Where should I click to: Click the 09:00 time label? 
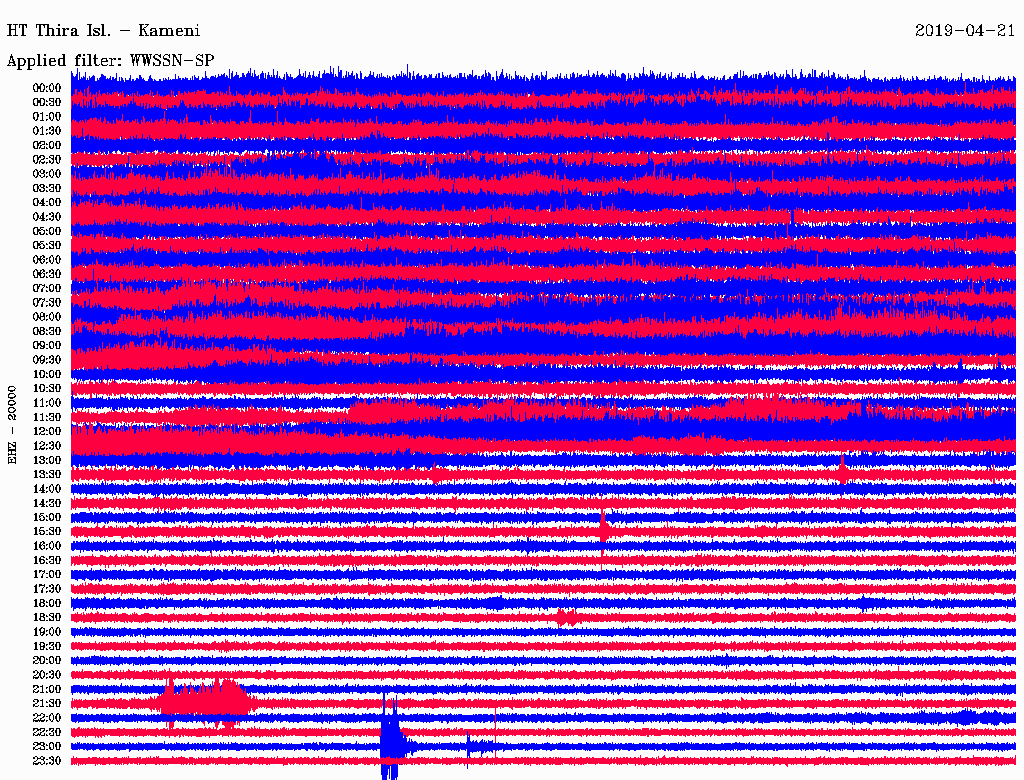[47, 346]
